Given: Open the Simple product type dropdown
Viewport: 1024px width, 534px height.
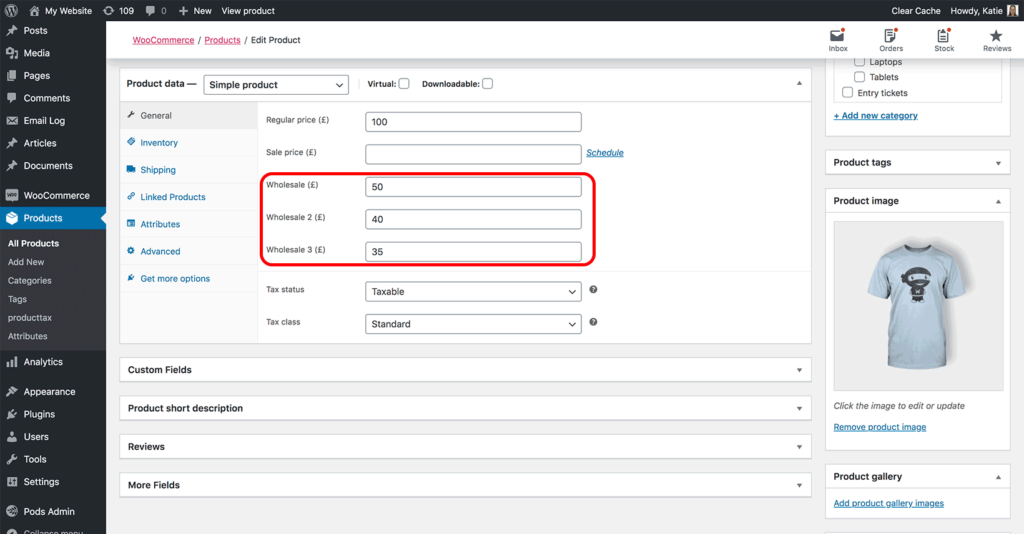Looking at the screenshot, I should pyautogui.click(x=276, y=85).
